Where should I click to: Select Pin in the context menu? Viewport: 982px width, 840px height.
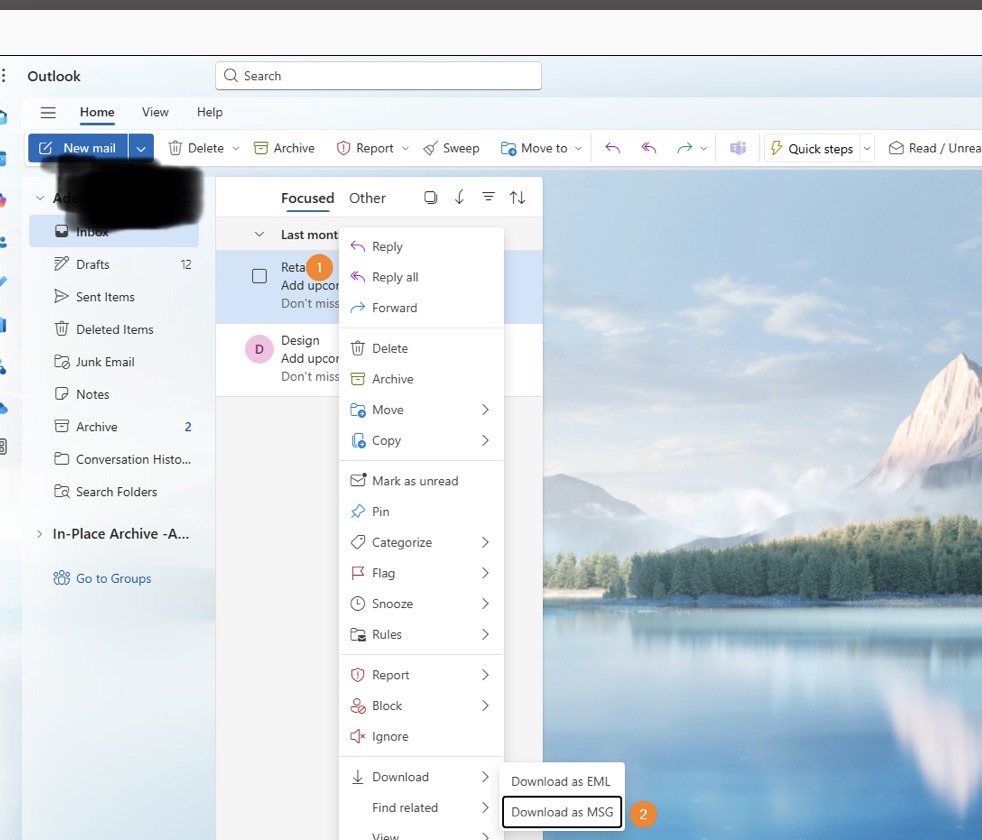pos(421,512)
